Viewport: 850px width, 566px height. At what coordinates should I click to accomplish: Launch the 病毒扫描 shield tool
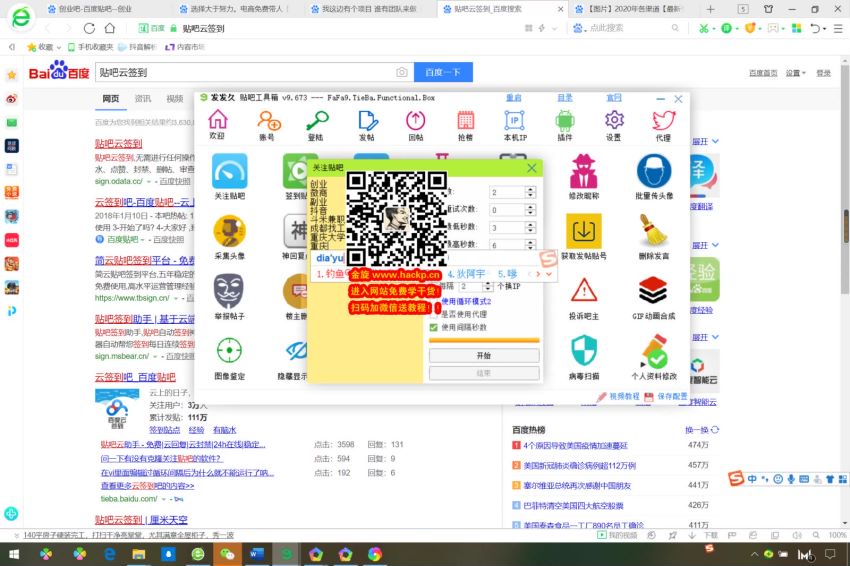click(584, 357)
